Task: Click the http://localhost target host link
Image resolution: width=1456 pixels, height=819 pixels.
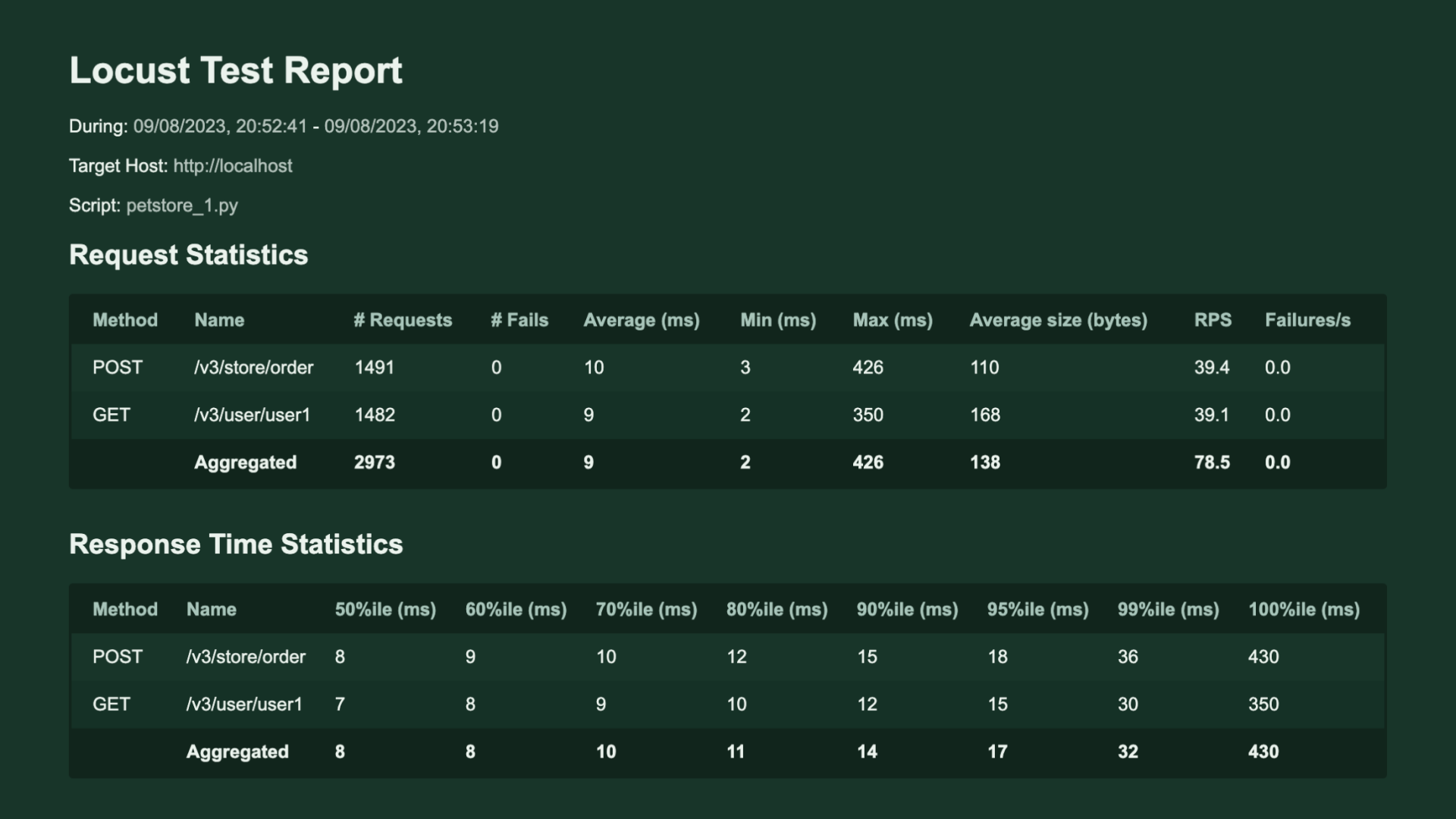Action: (x=232, y=166)
